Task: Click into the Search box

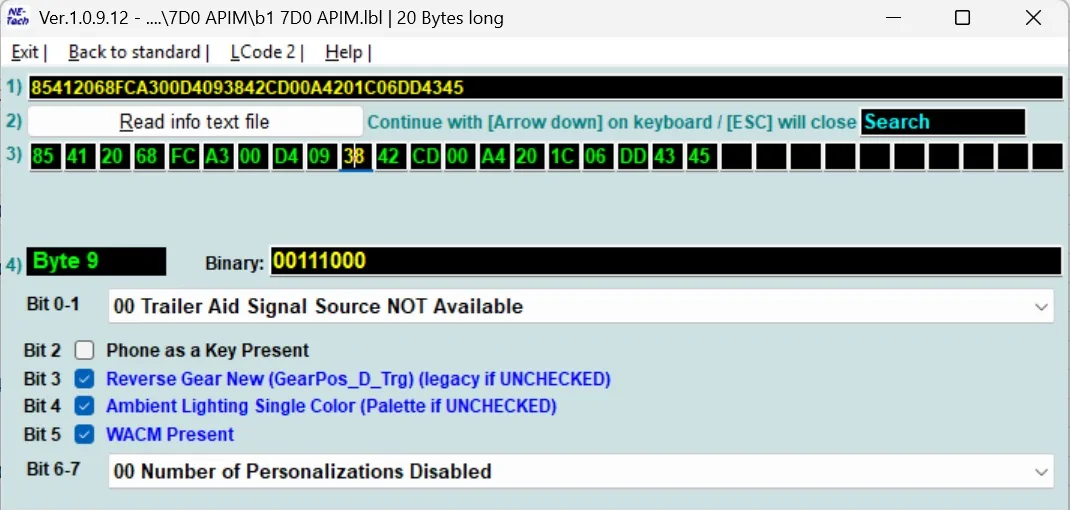Action: (942, 122)
